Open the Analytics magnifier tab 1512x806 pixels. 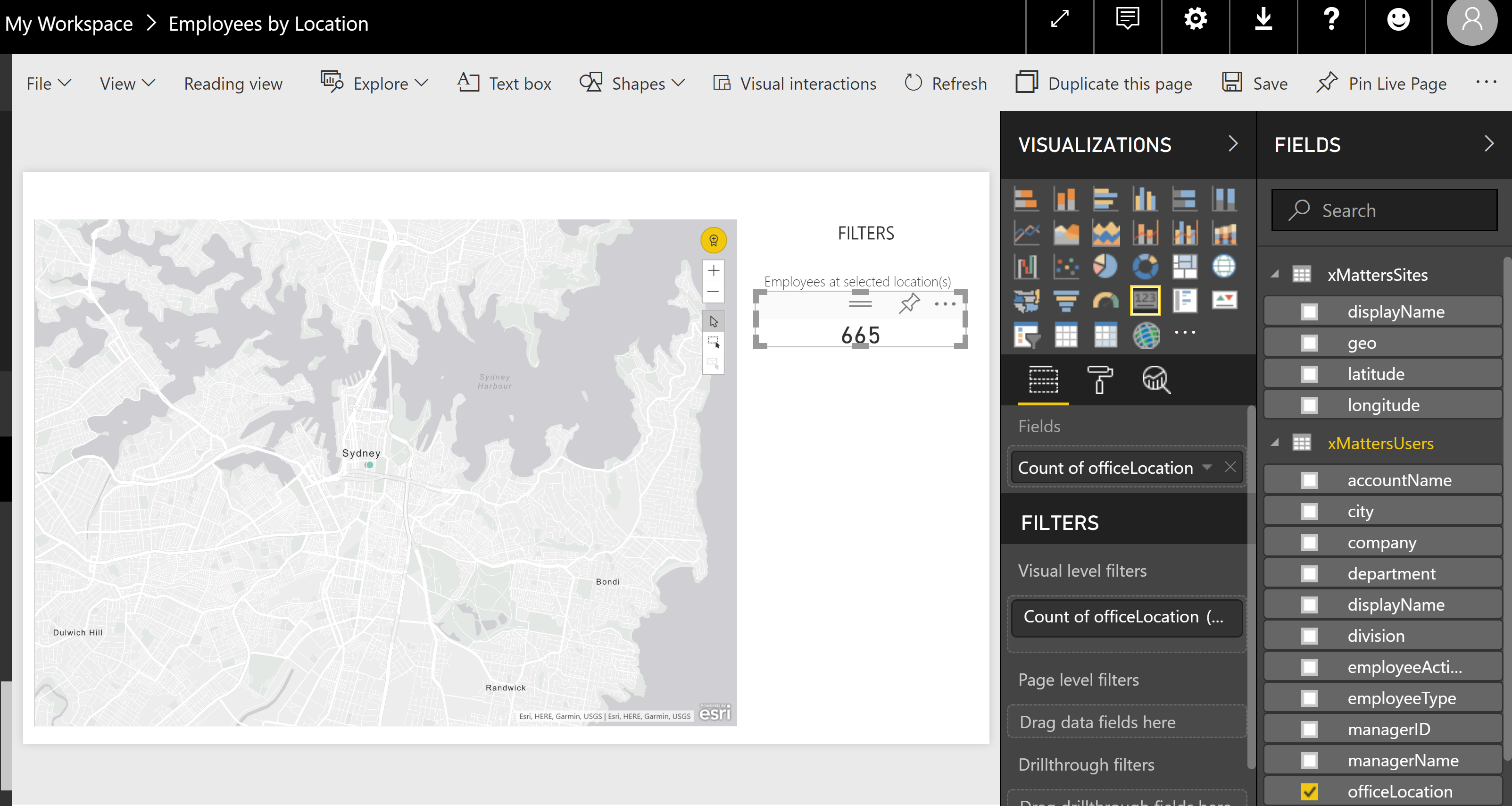tap(1156, 379)
